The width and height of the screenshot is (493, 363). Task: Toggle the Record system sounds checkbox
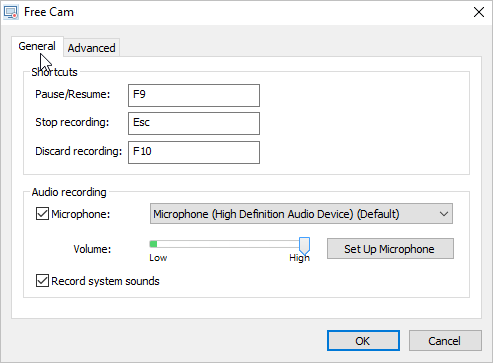click(x=42, y=281)
